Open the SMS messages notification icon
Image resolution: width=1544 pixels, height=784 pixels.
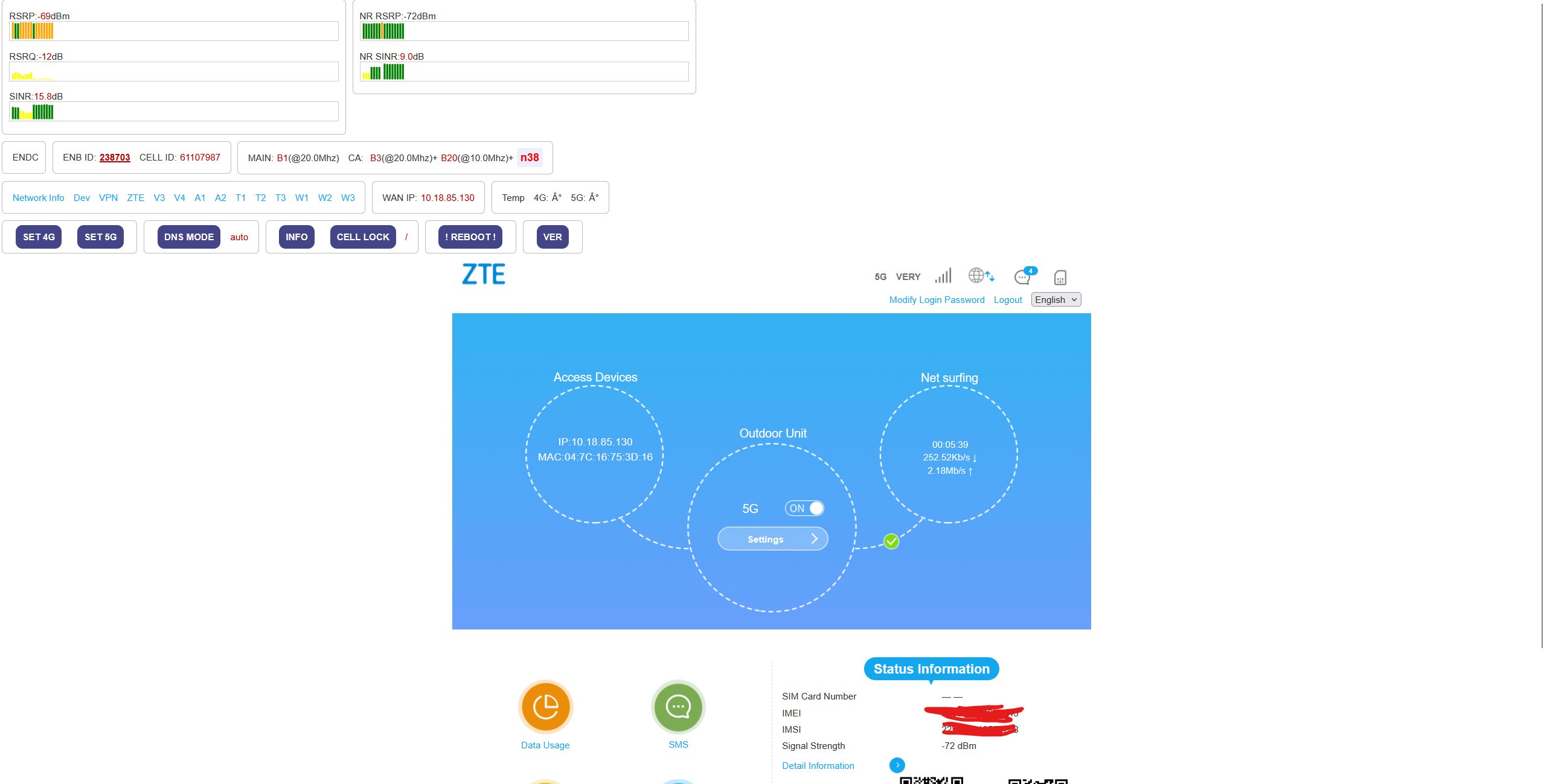tap(1023, 276)
